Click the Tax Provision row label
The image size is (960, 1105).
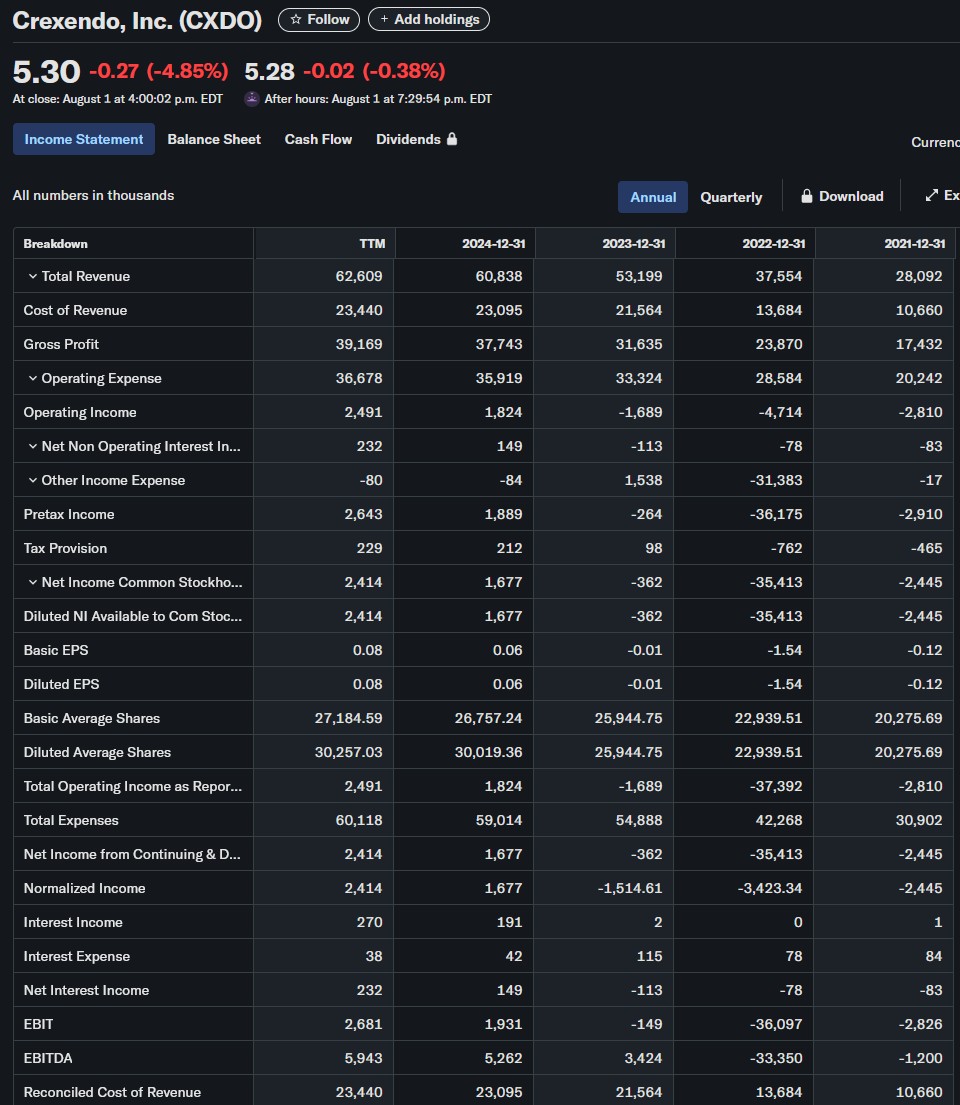[66, 548]
